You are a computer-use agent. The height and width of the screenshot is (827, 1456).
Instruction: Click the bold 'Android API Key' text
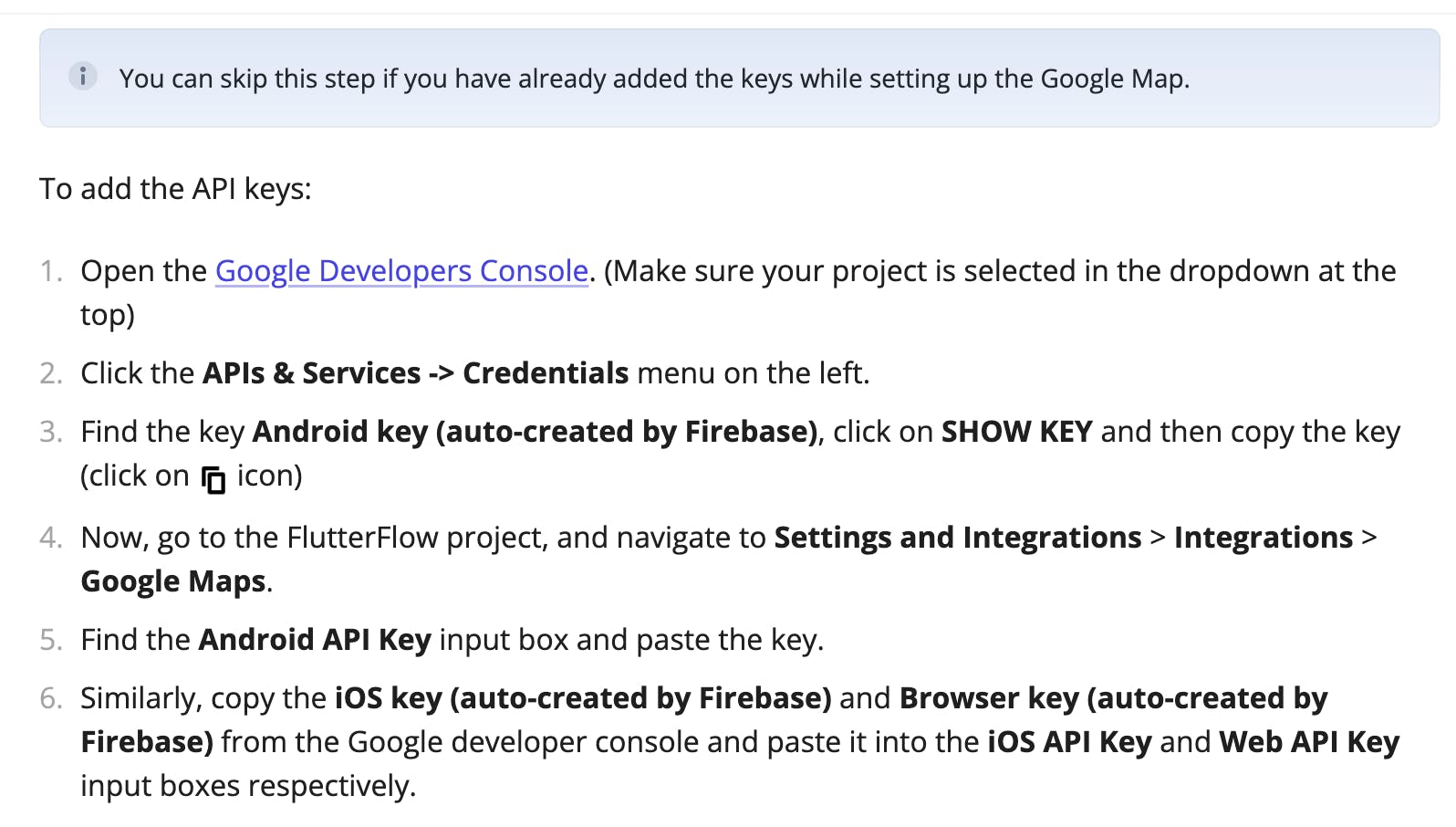pos(315,640)
